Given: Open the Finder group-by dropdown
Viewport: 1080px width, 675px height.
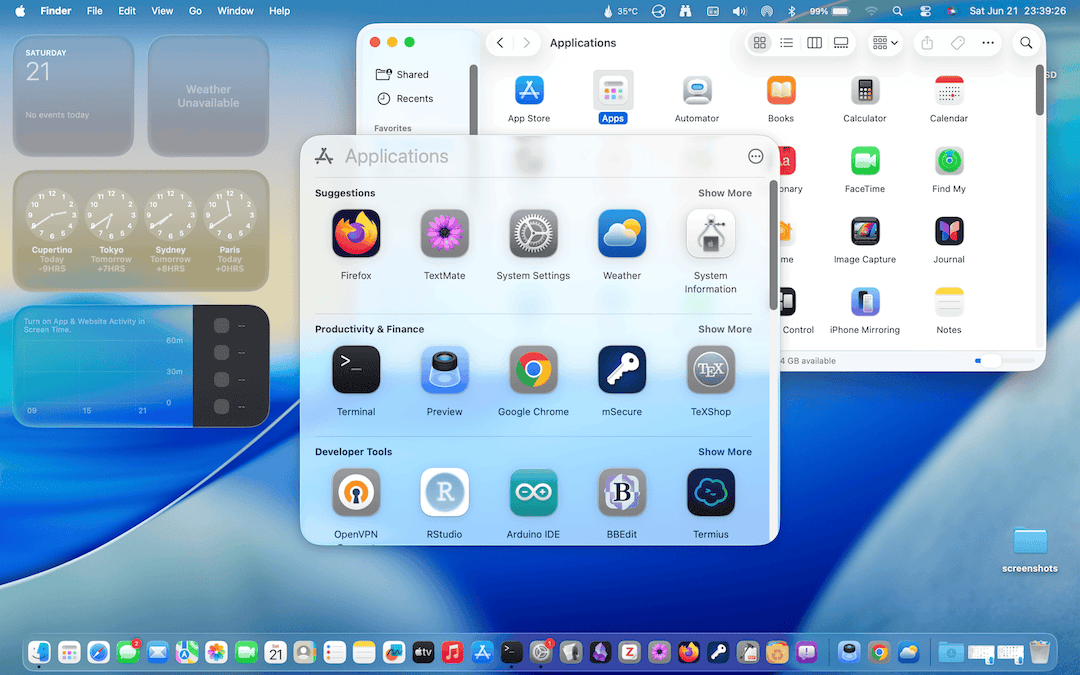Looking at the screenshot, I should tap(885, 43).
